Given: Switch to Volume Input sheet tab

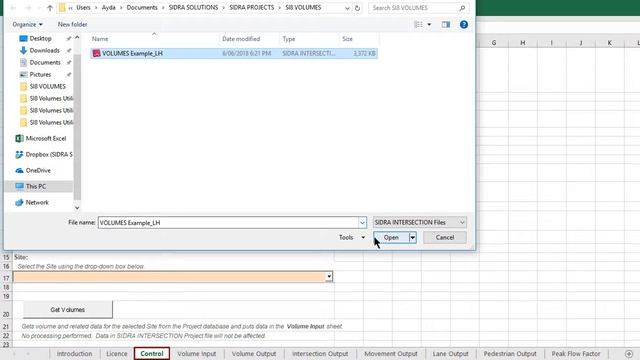Looking at the screenshot, I should point(197,354).
